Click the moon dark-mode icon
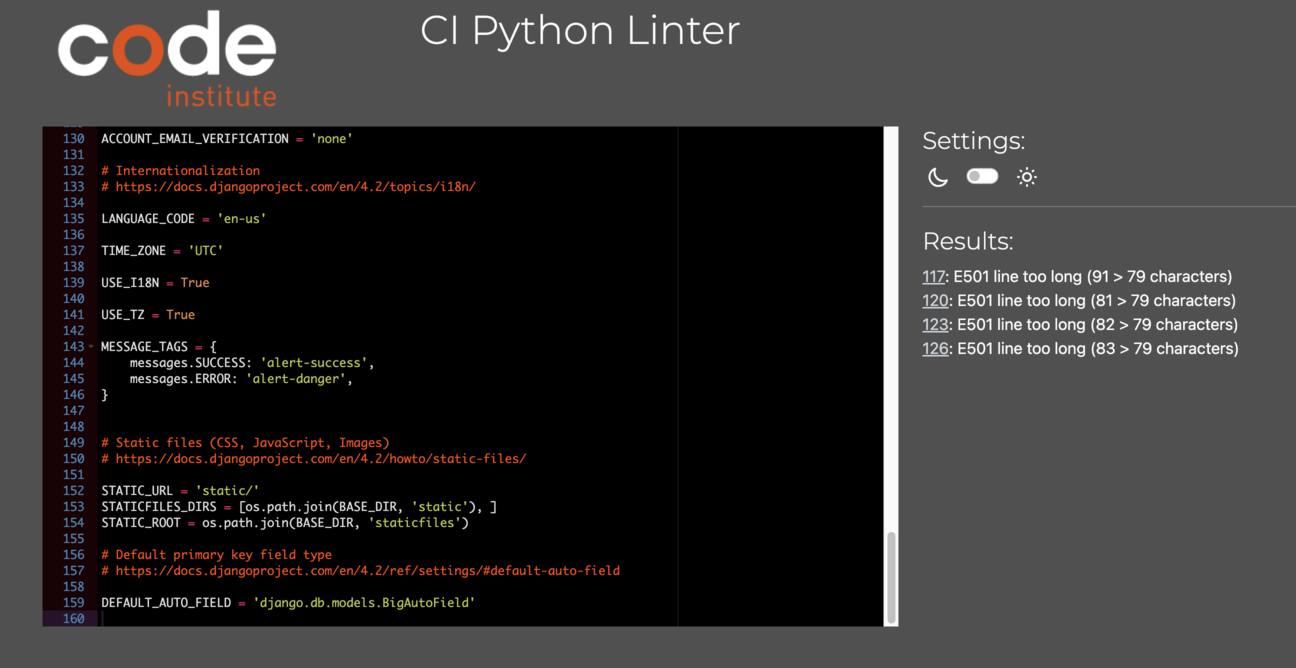Viewport: 1296px width, 668px height. (x=937, y=177)
